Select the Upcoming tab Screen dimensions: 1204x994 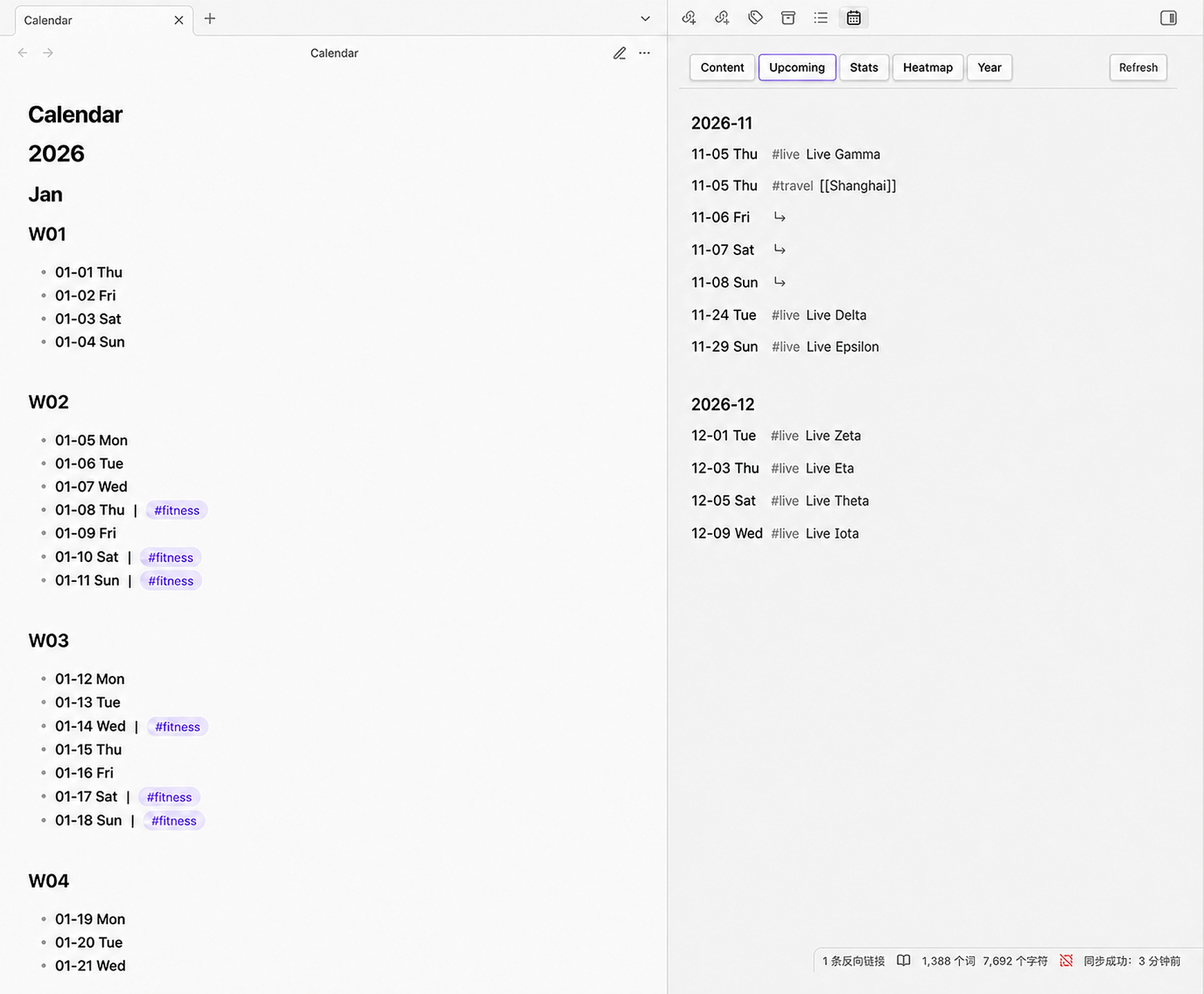797,67
